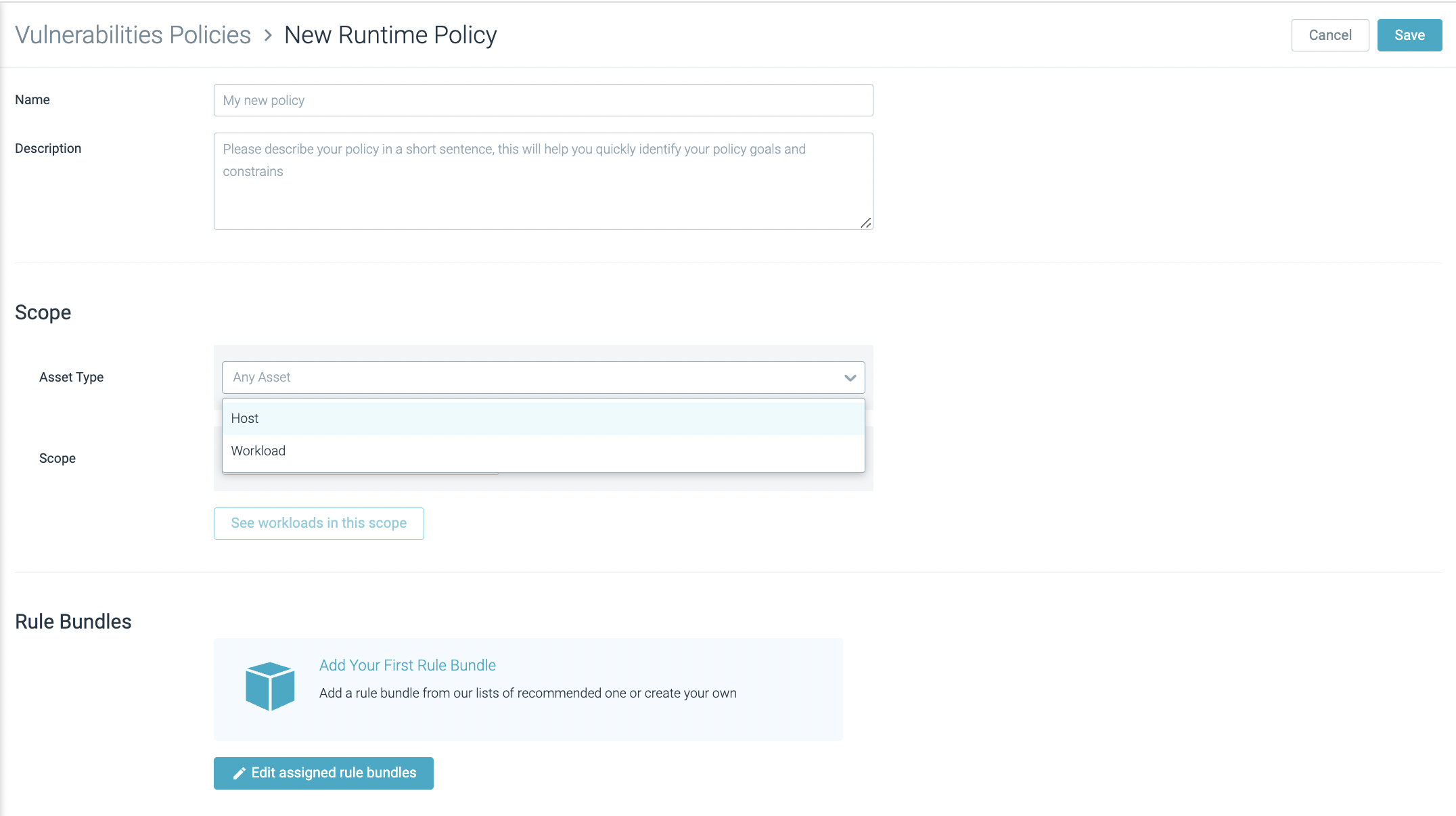Click the Description textarea resize handle
Image resolution: width=1456 pixels, height=816 pixels.
click(x=865, y=223)
